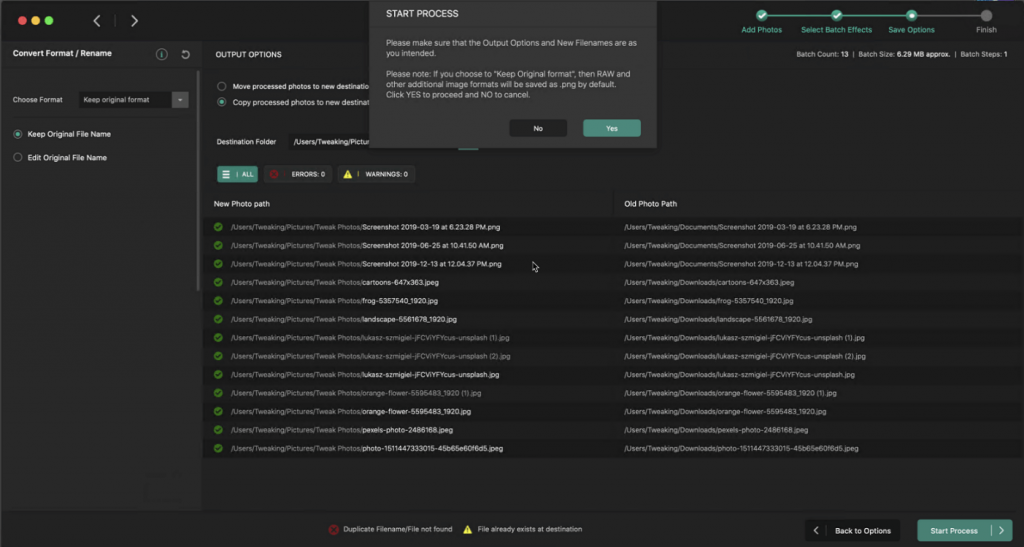Click the Select Batch Effects step indicator
Viewport: 1024px width, 547px height.
(x=837, y=16)
